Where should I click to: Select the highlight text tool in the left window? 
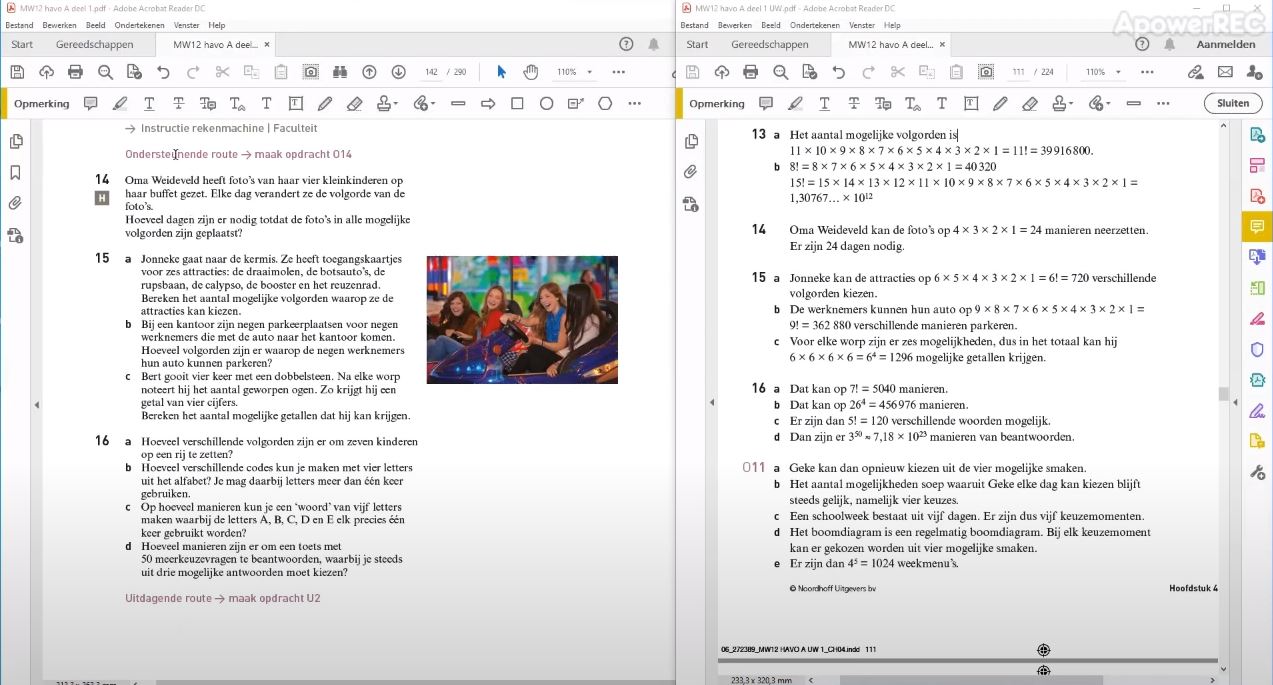tap(120, 103)
